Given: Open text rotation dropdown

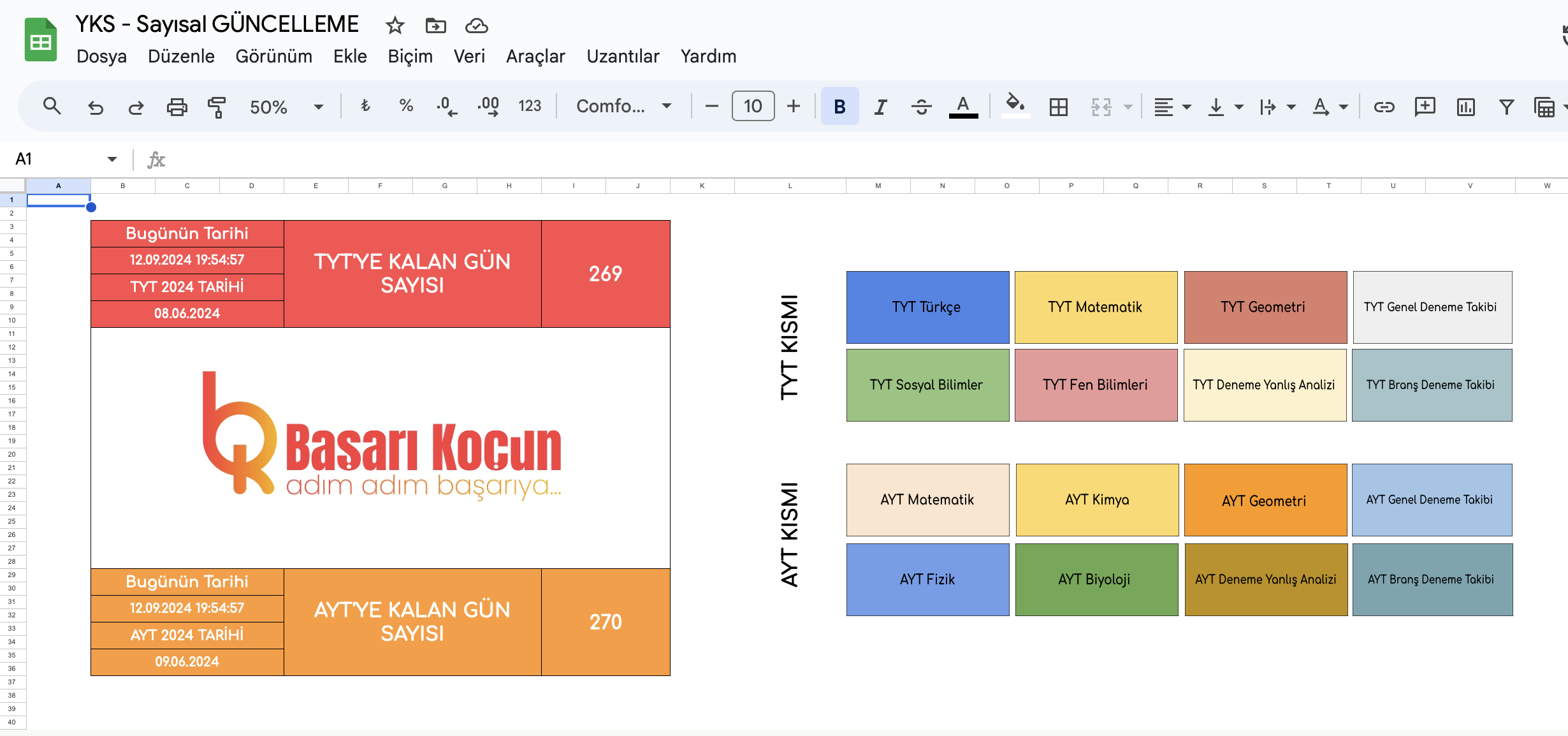Looking at the screenshot, I should coord(1330,107).
